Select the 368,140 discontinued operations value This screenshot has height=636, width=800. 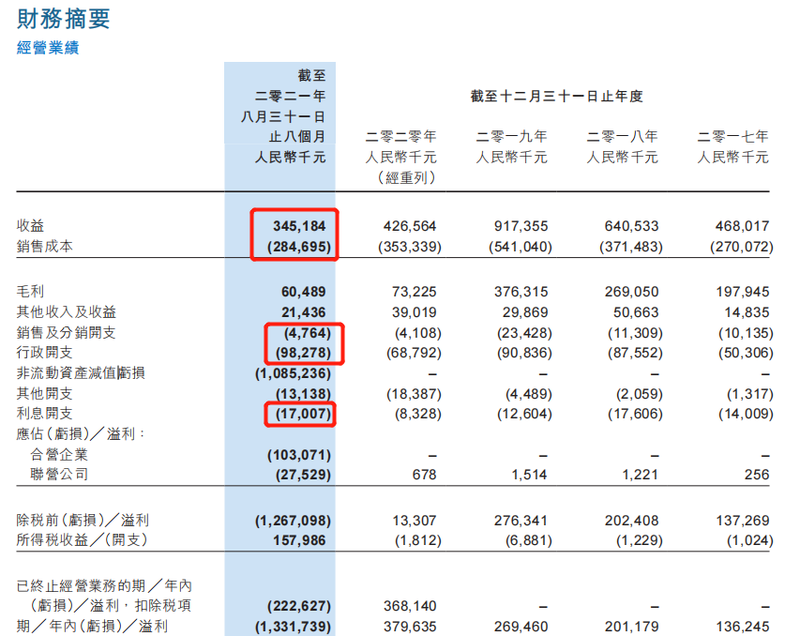[x=410, y=605]
